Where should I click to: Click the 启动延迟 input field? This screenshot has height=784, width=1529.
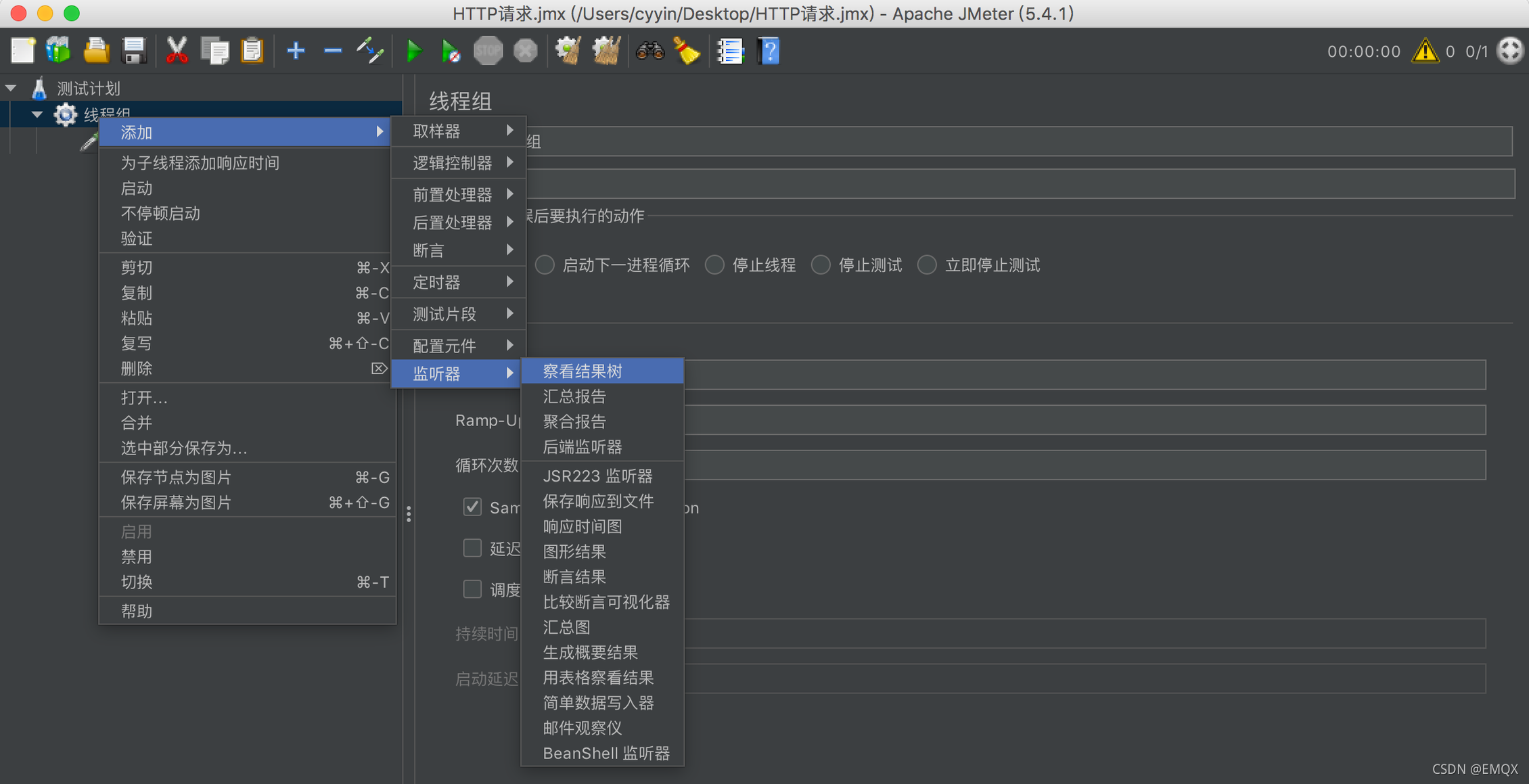1085,678
